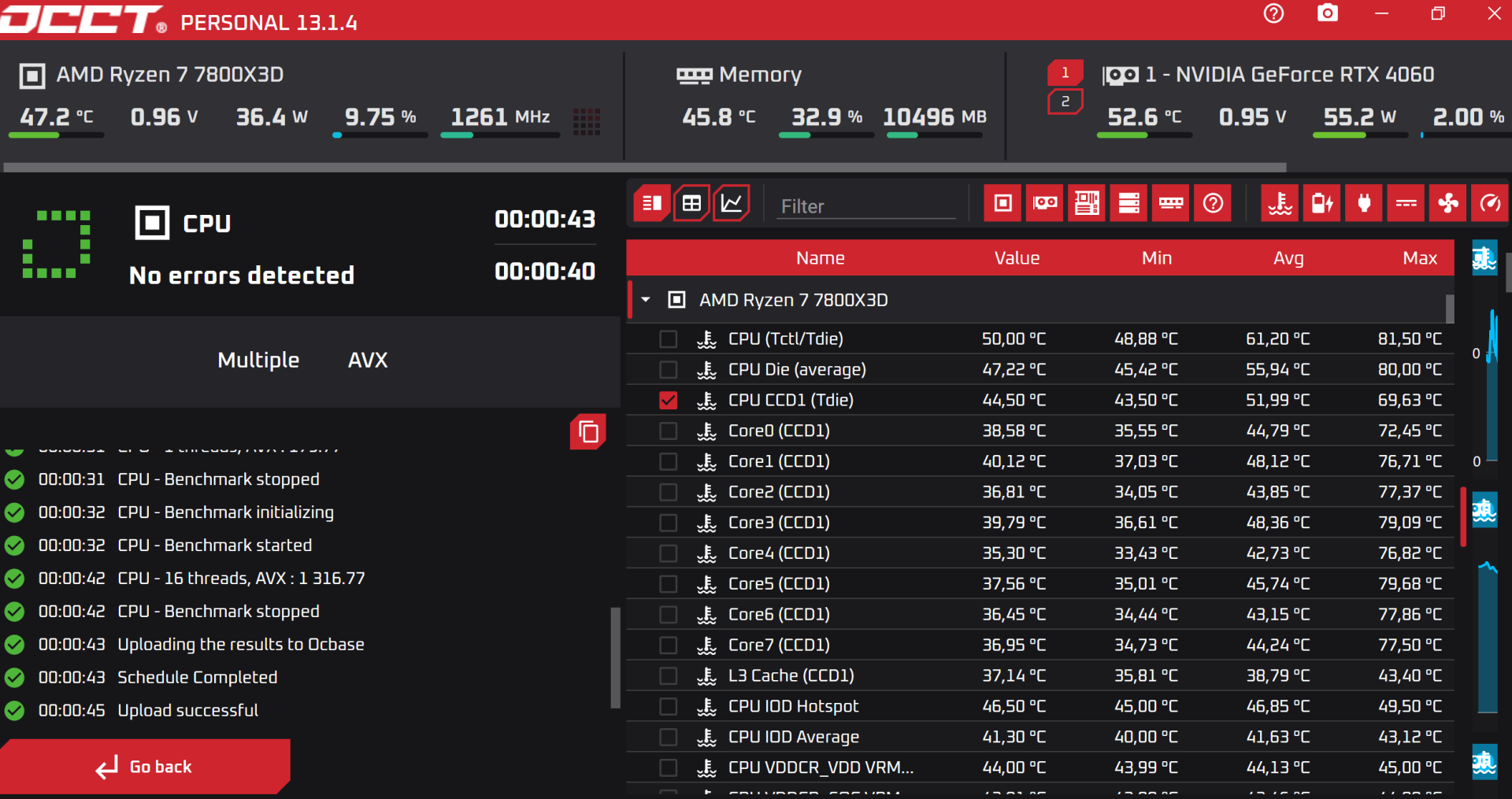1512x799 pixels.
Task: Click the horizontal scrollbar under hardware summary
Action: coord(644,167)
